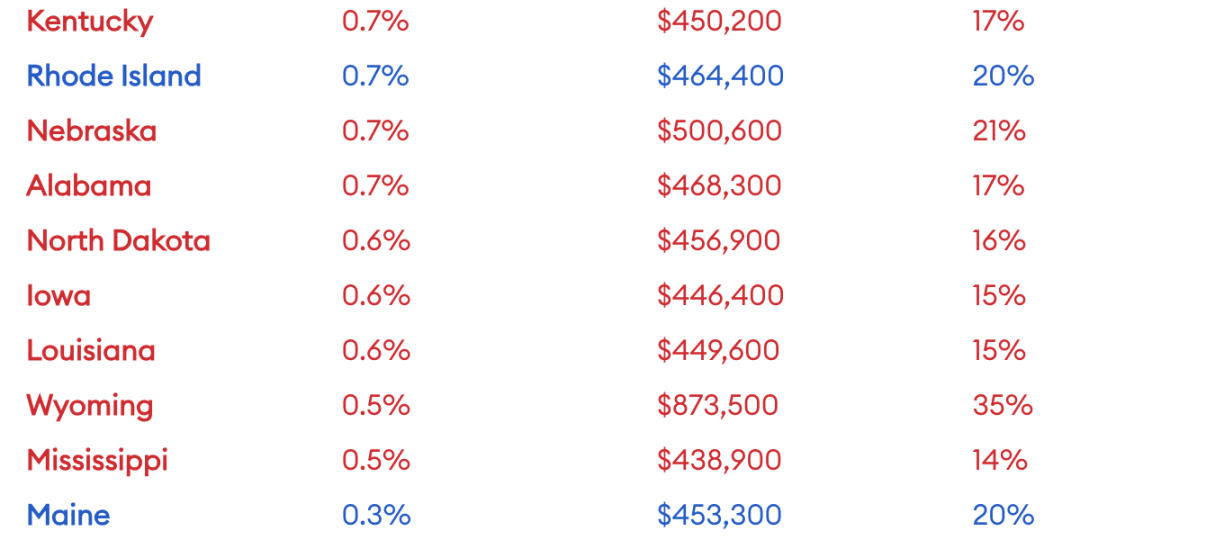Click Nebraska's $500,600 value

pyautogui.click(x=719, y=131)
